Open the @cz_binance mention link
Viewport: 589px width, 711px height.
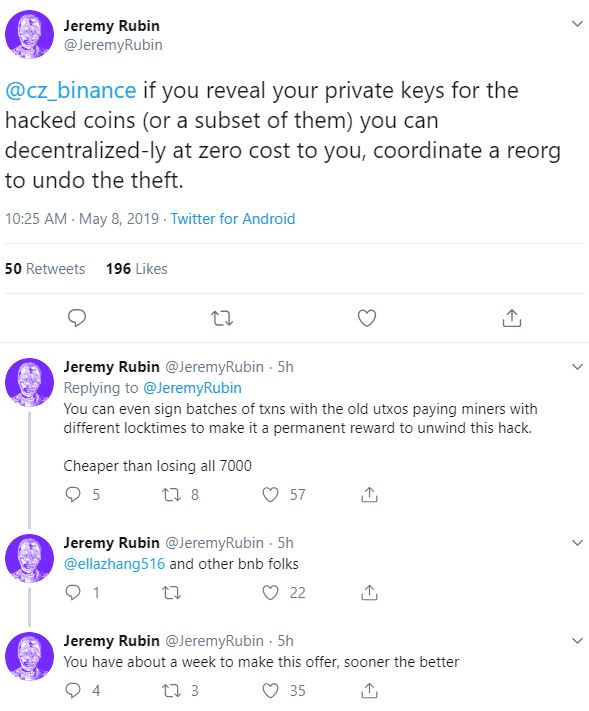pyautogui.click(x=71, y=90)
